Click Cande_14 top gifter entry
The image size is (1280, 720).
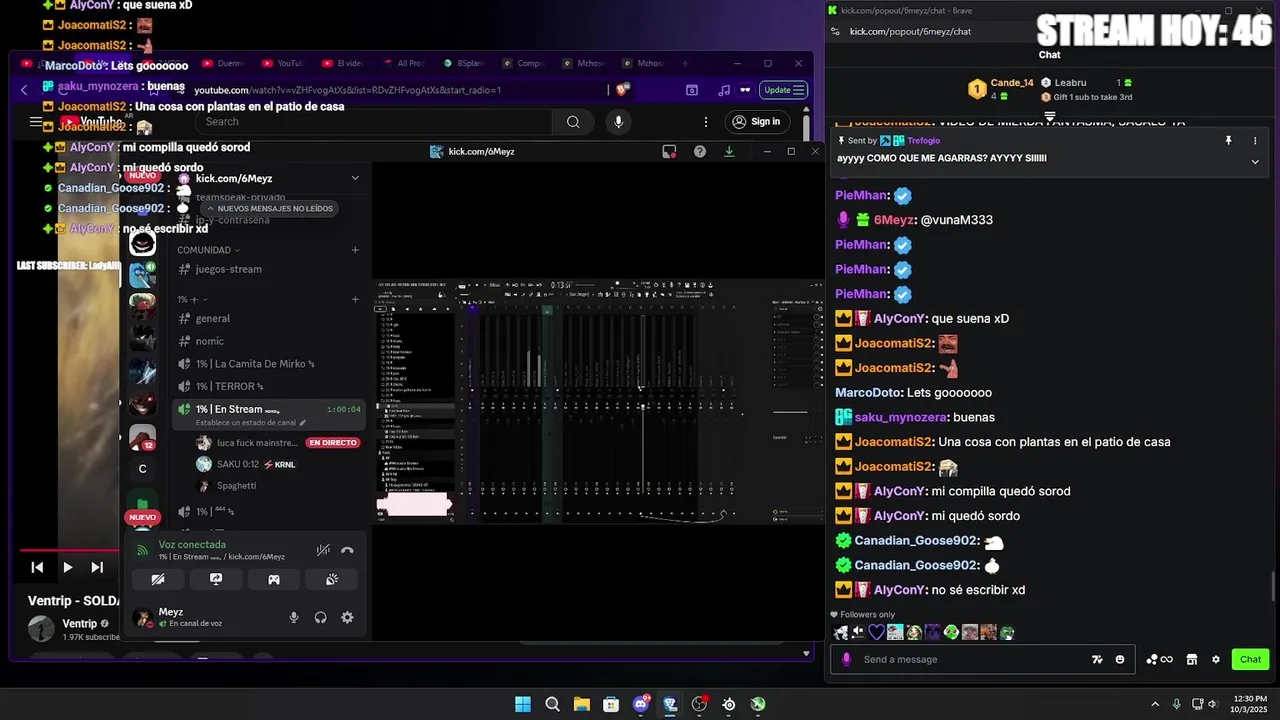tap(1000, 89)
